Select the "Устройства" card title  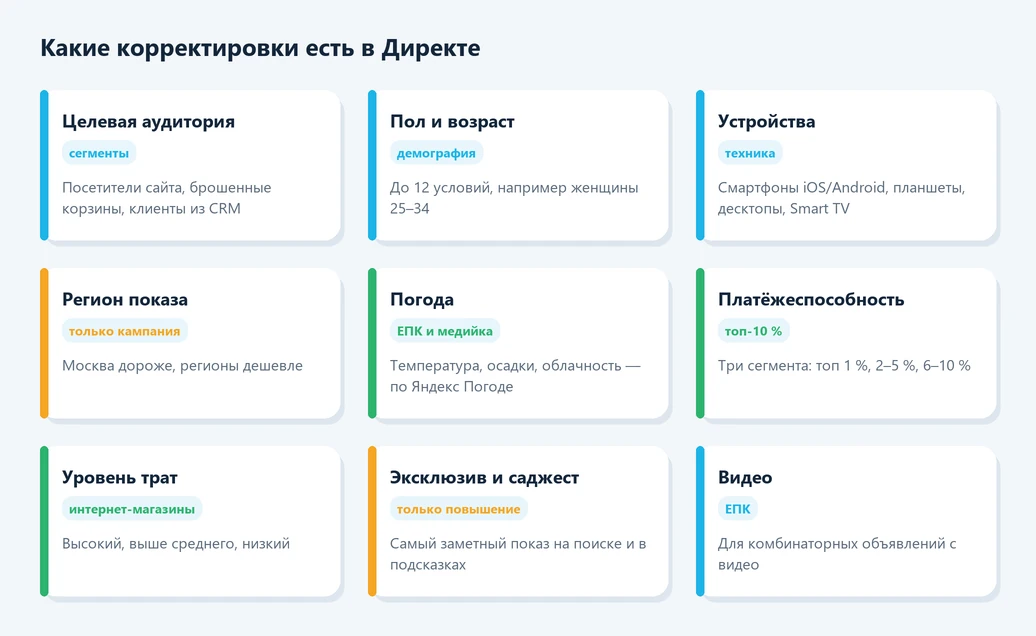(x=766, y=122)
